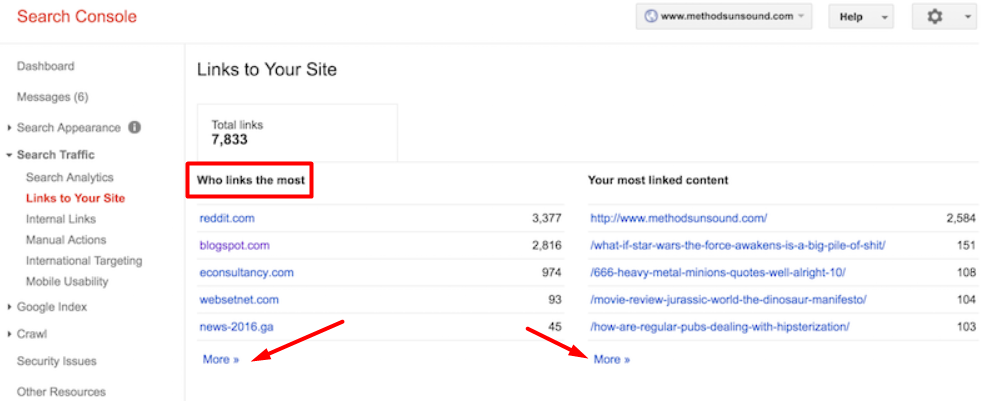Click the Your most linked content heading
The width and height of the screenshot is (994, 401).
tap(658, 180)
